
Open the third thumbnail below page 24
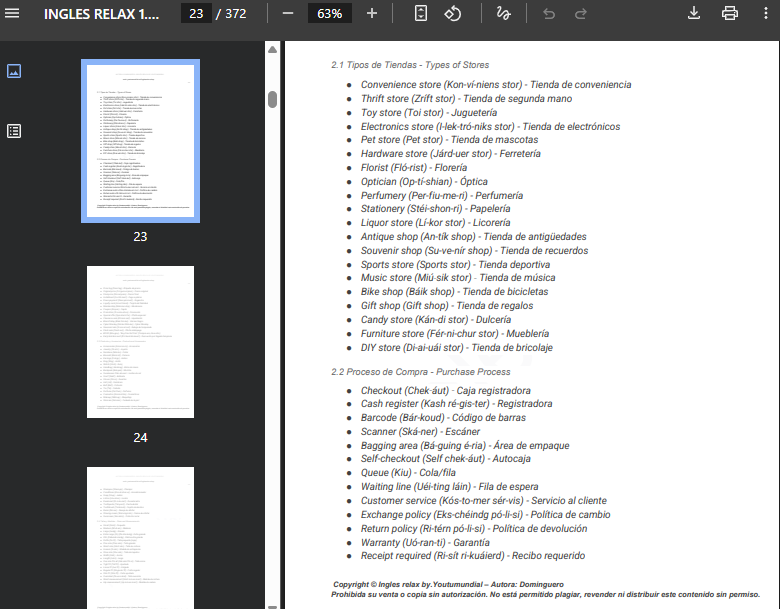pos(140,537)
